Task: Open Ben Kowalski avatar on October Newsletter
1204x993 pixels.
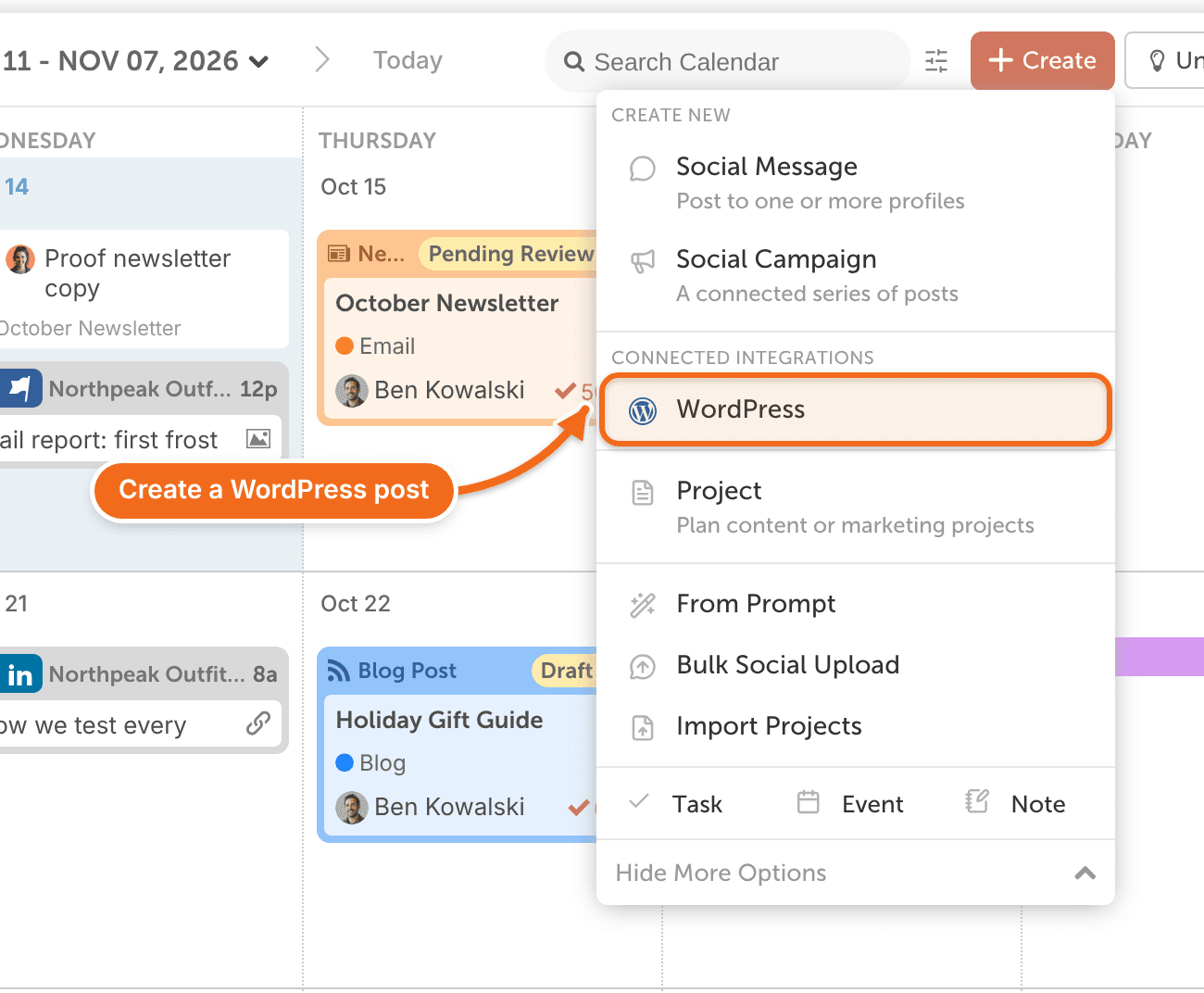Action: (x=352, y=391)
